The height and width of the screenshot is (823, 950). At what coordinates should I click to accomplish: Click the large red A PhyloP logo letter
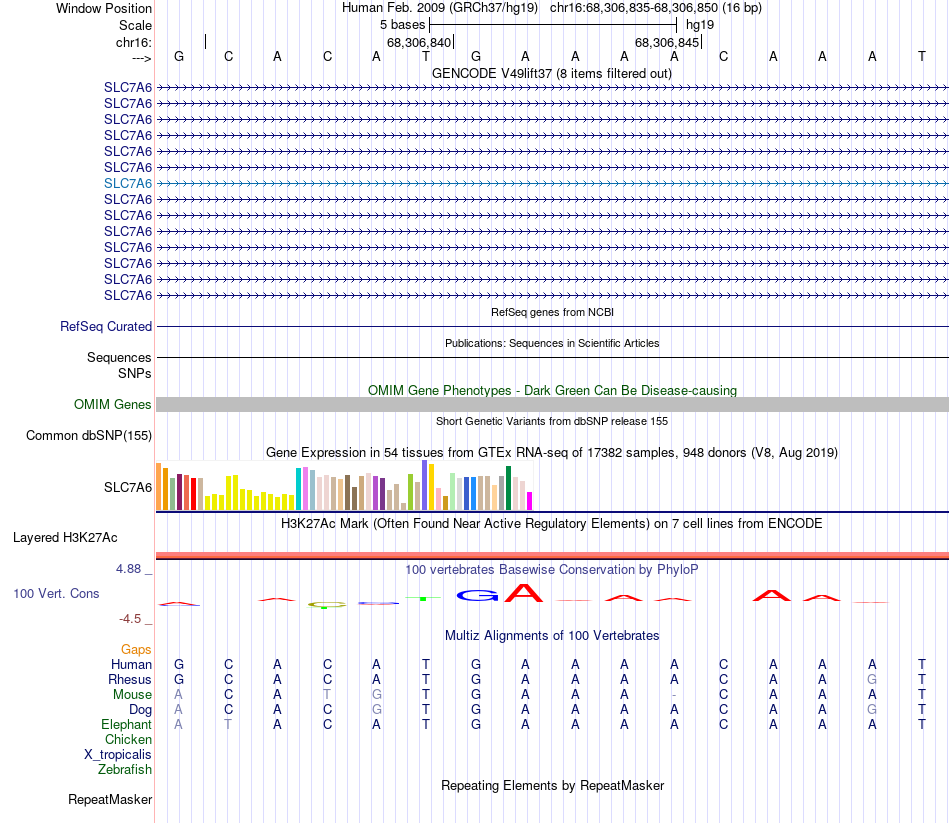coord(524,592)
